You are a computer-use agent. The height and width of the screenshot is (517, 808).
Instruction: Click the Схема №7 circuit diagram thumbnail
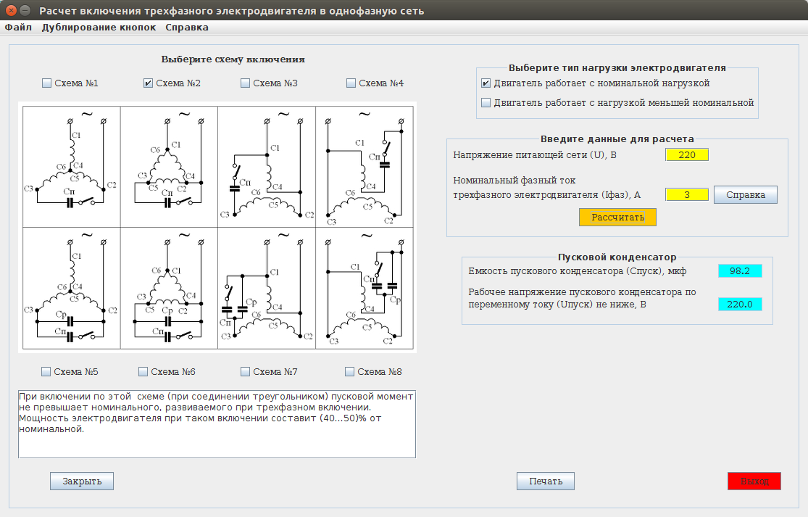coord(266,287)
